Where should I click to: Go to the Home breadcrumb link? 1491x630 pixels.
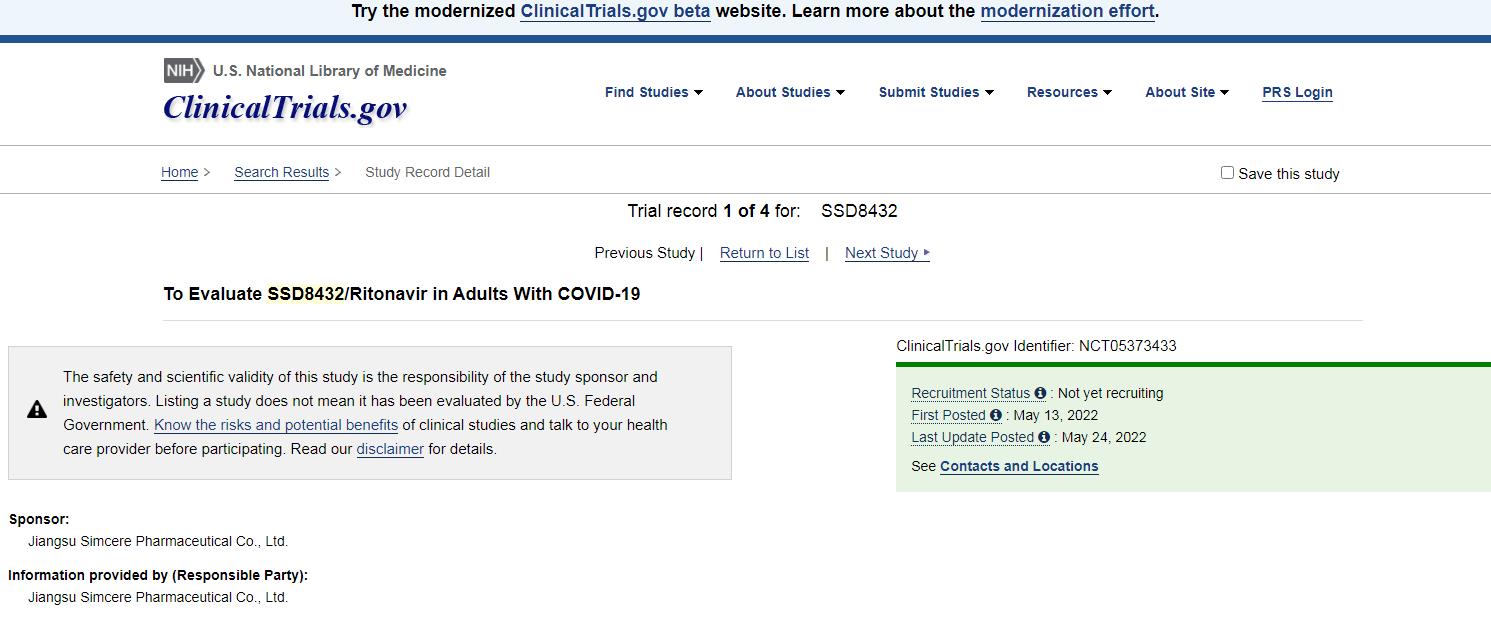click(180, 172)
